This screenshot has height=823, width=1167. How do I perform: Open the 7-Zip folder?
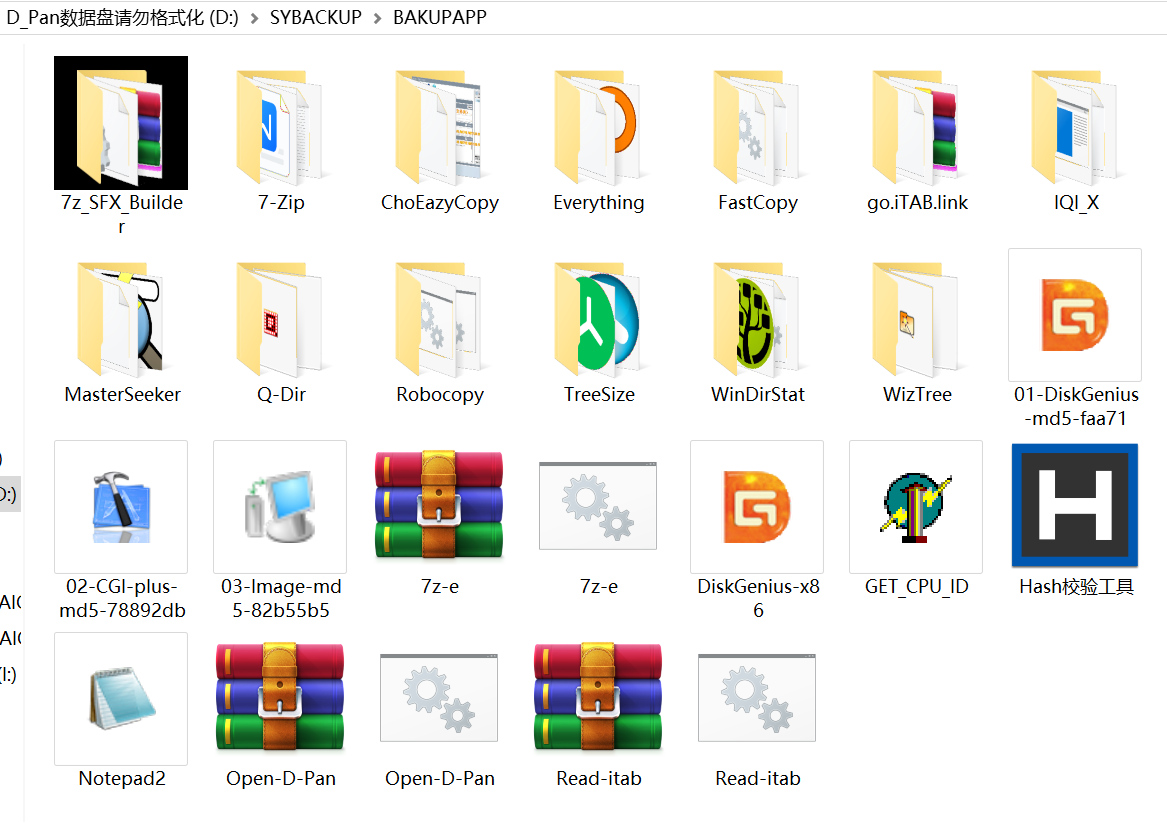click(281, 127)
